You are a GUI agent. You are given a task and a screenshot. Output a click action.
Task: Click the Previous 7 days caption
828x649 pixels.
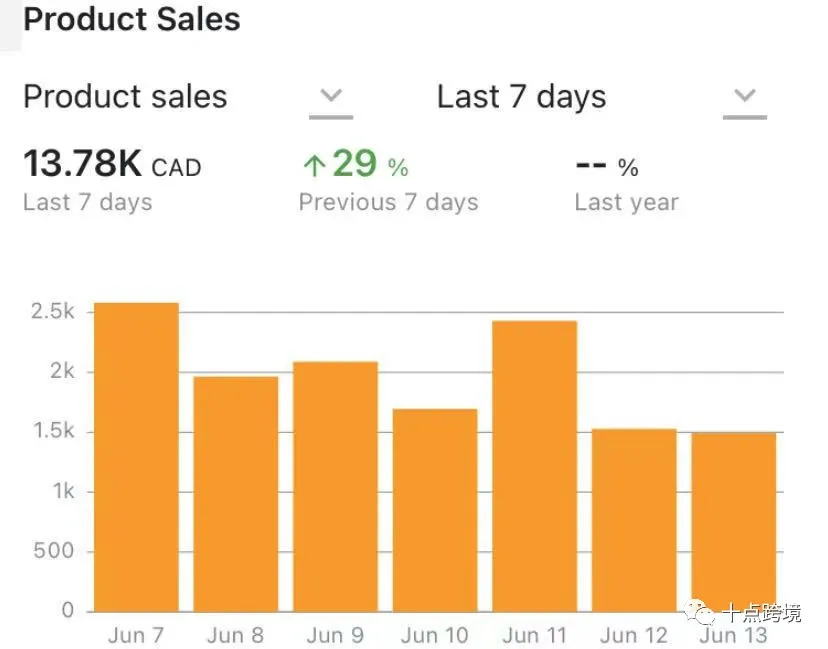click(x=389, y=202)
